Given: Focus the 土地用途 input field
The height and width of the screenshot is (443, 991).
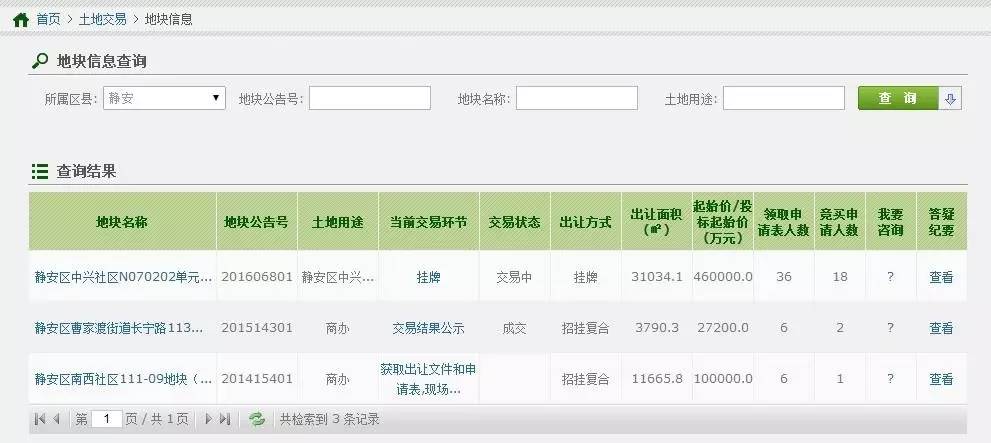Looking at the screenshot, I should 784,98.
